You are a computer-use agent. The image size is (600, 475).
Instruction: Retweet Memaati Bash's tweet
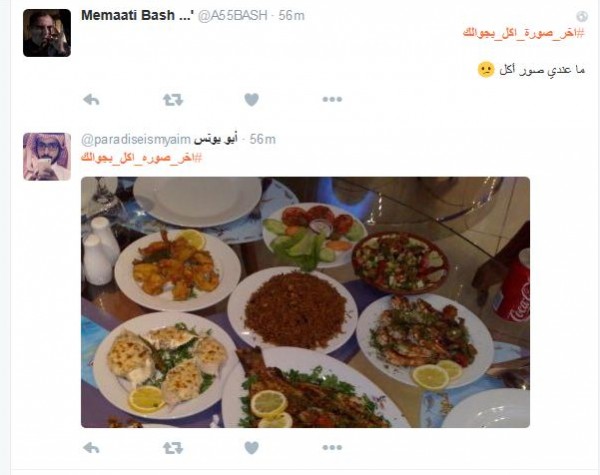pyautogui.click(x=173, y=100)
